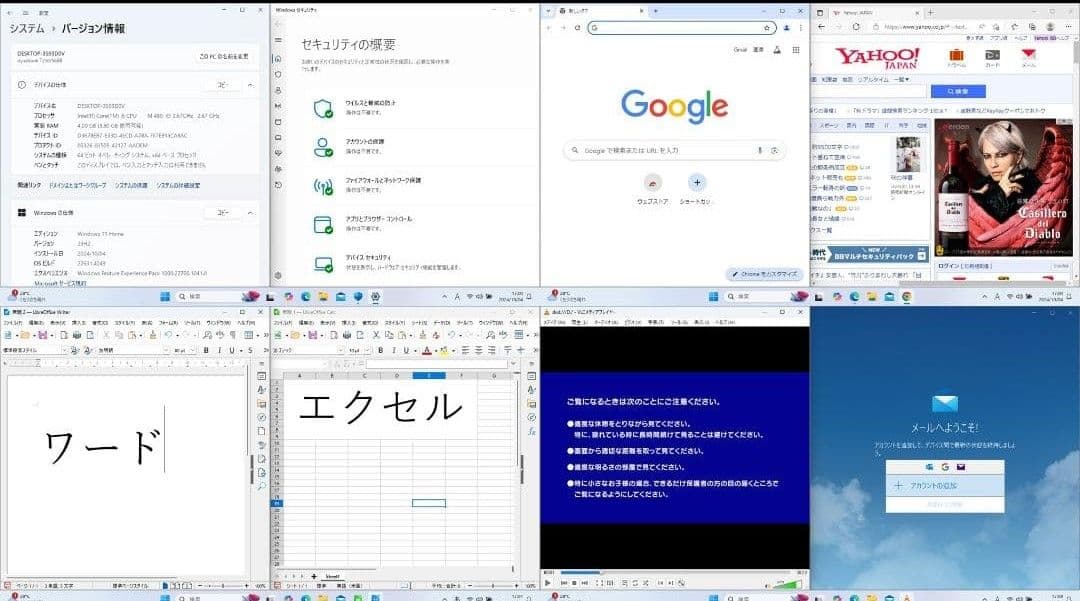
Task: Click the Bold button in LibreOffice Writer
Action: pos(206,351)
